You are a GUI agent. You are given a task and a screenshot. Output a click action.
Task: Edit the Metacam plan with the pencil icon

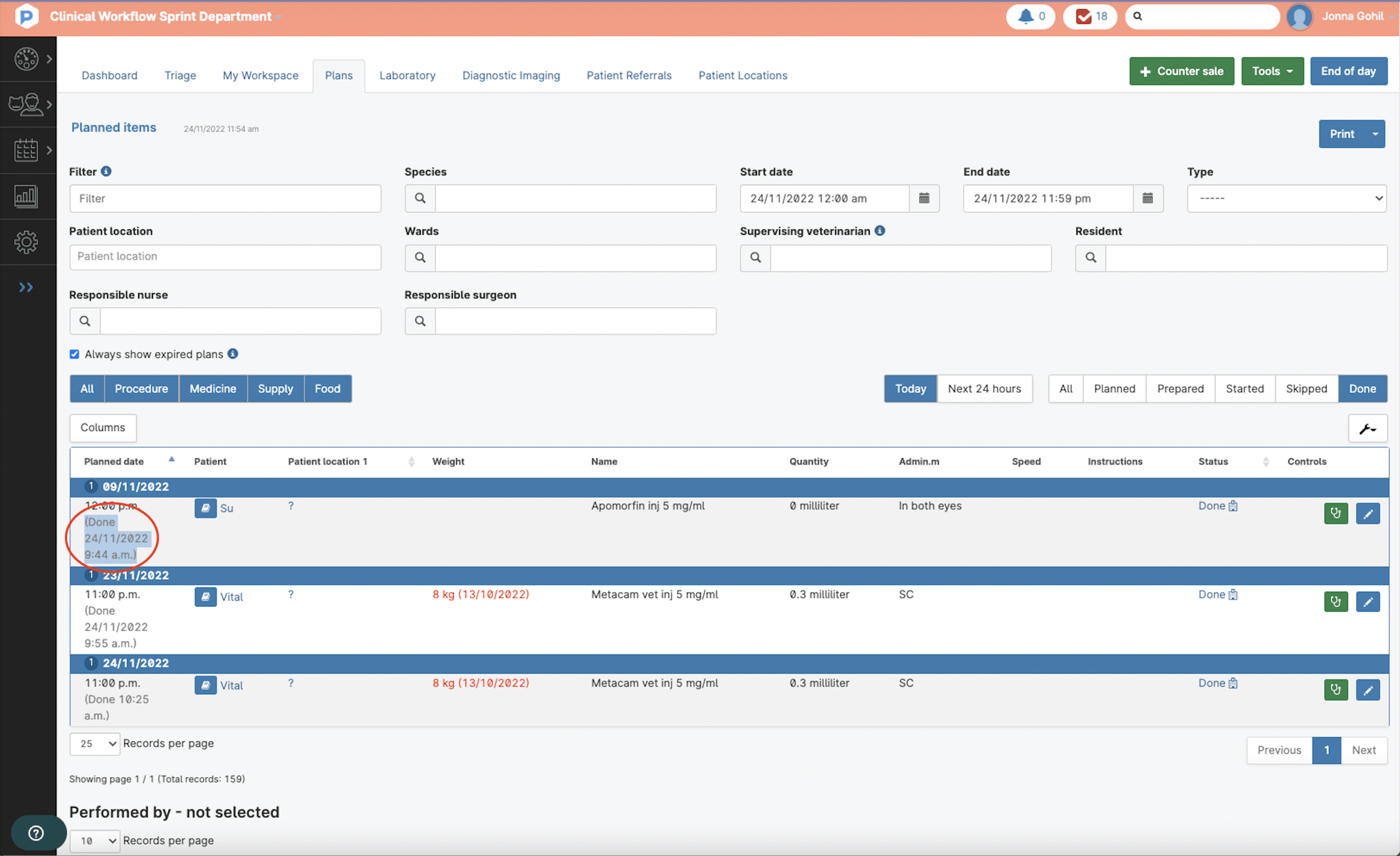click(1368, 601)
